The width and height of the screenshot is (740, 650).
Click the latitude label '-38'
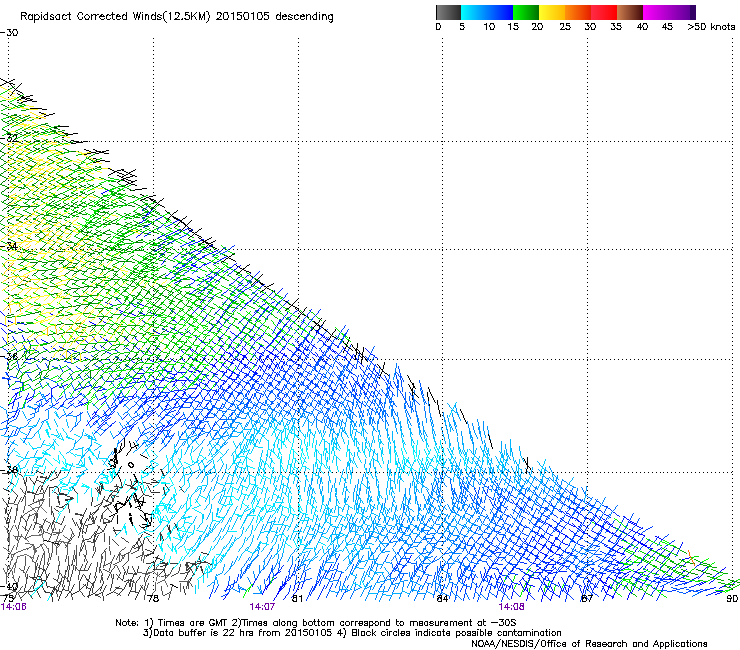9,470
